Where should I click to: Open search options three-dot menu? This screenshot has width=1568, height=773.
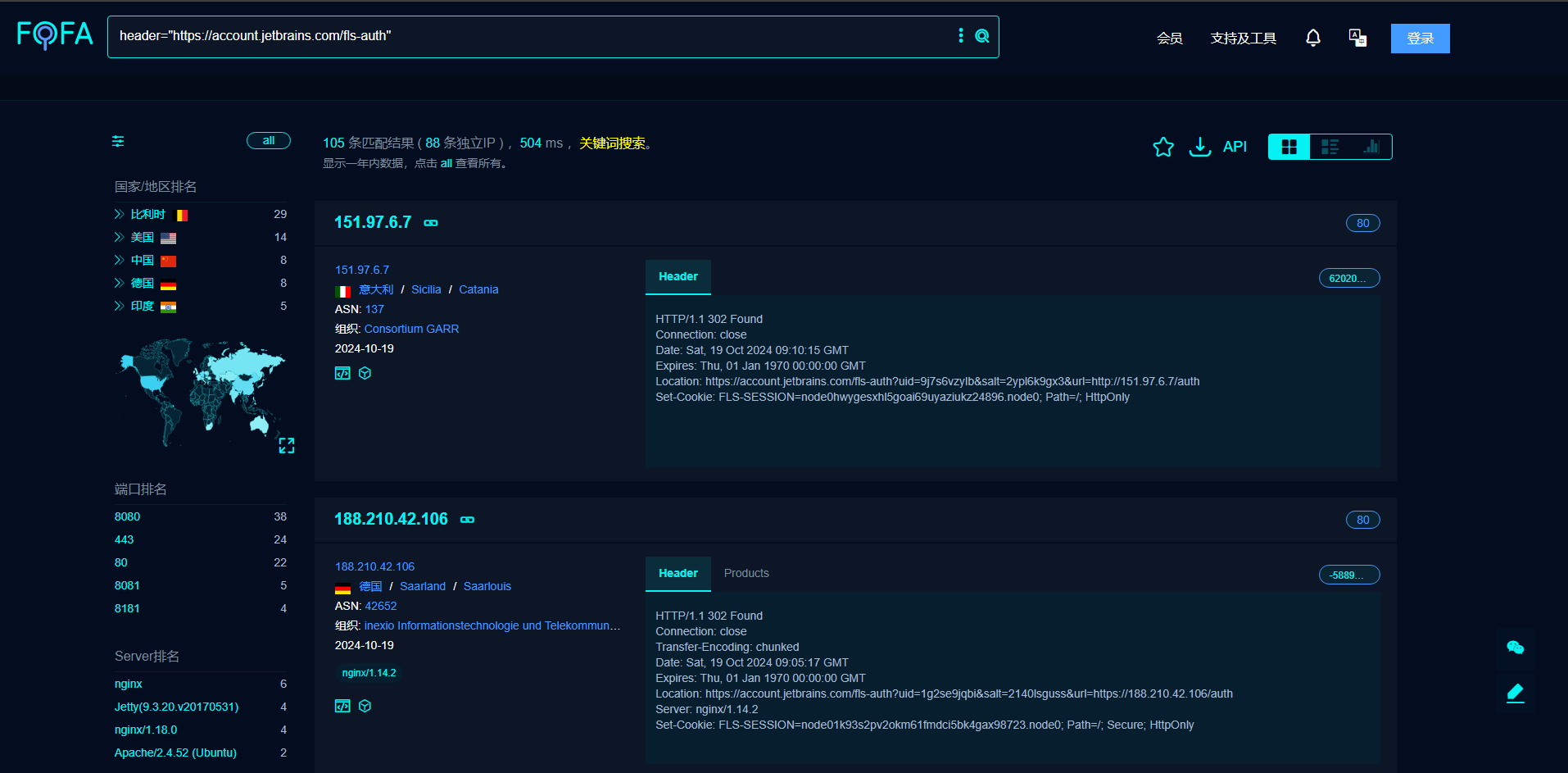tap(961, 36)
